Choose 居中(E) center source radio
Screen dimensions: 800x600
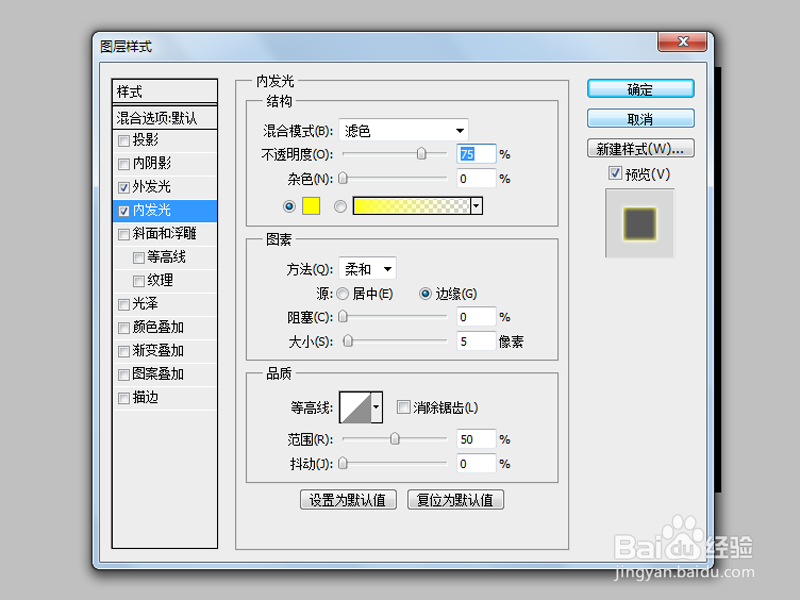343,294
